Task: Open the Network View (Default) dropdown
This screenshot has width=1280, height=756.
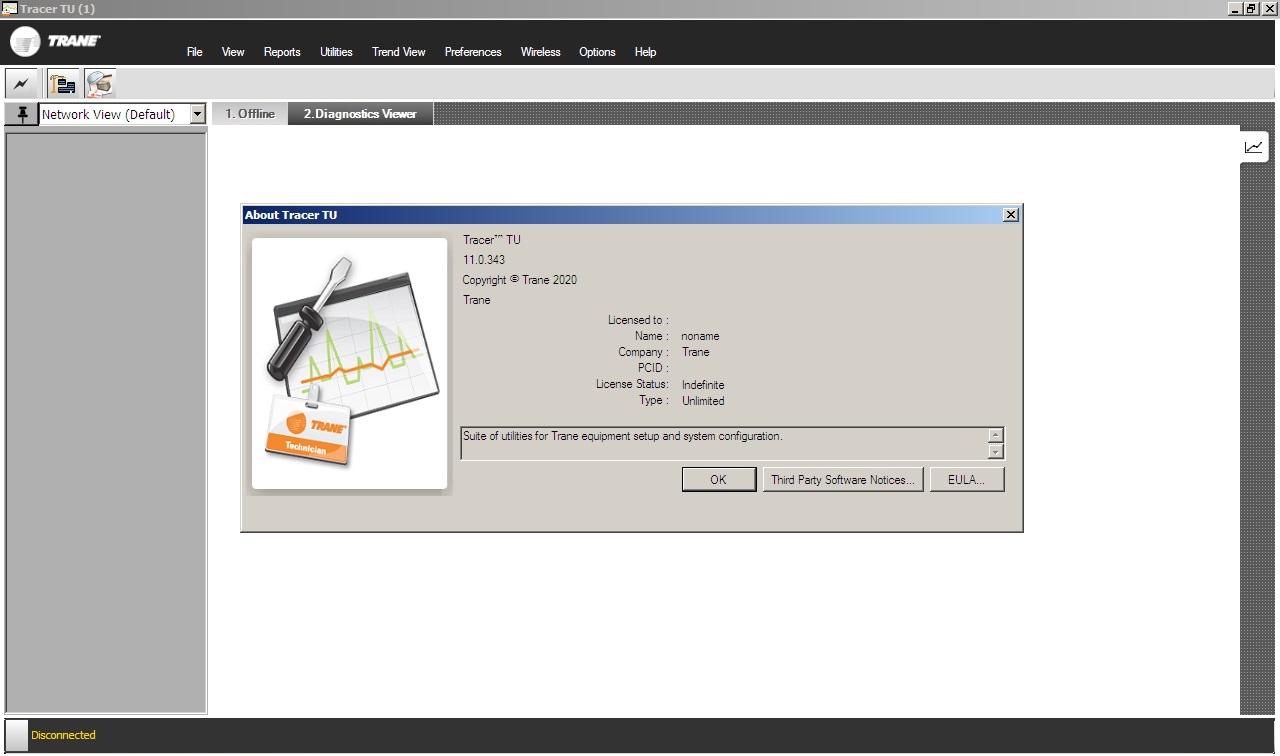Action: tap(197, 113)
